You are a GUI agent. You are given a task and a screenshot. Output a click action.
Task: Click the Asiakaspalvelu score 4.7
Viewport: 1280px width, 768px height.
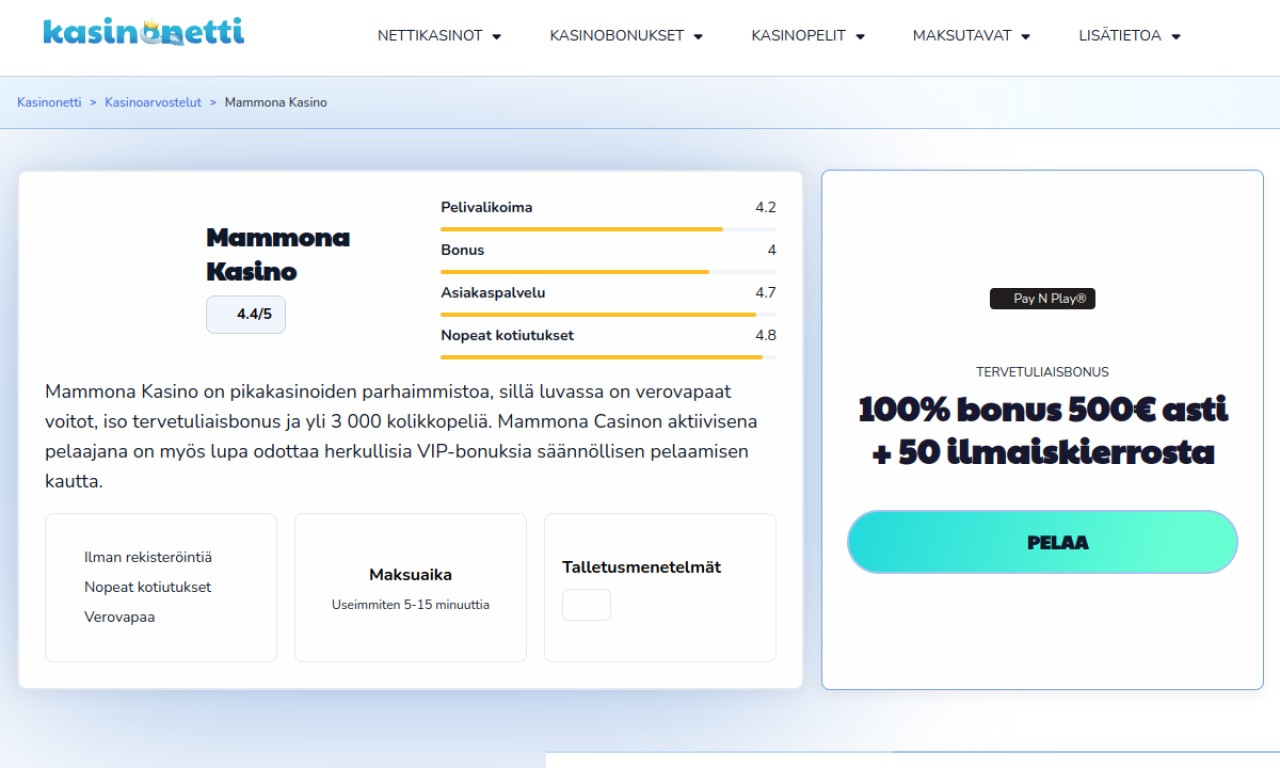[x=765, y=293]
